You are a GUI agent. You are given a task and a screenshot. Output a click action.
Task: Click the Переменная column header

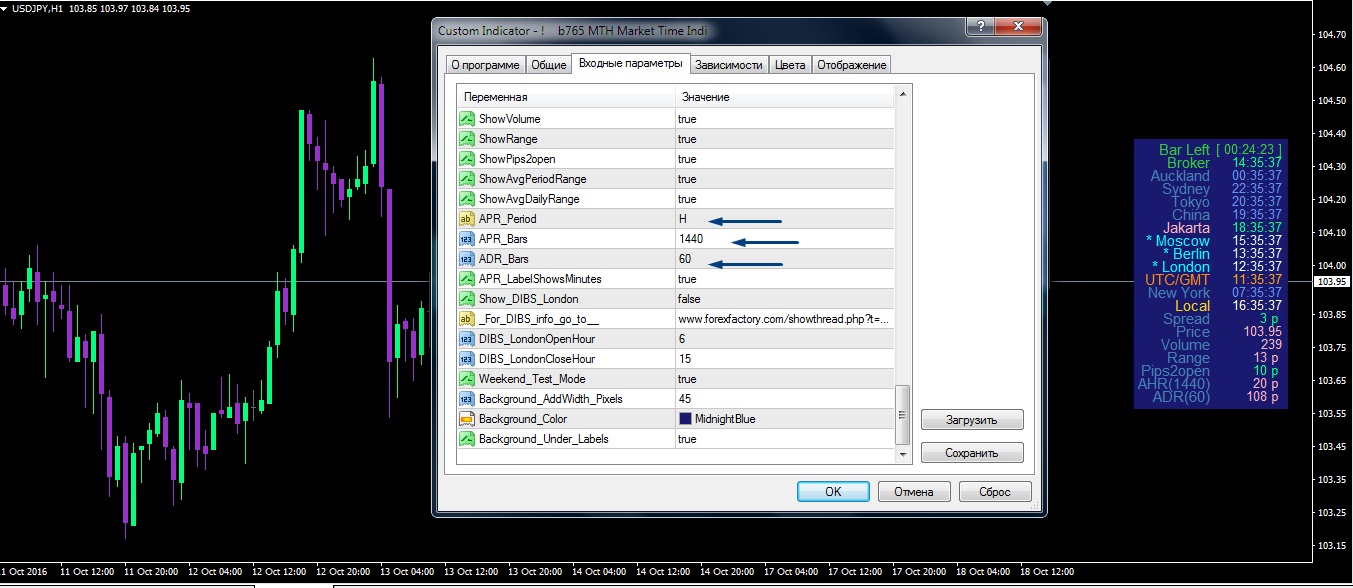coord(566,97)
